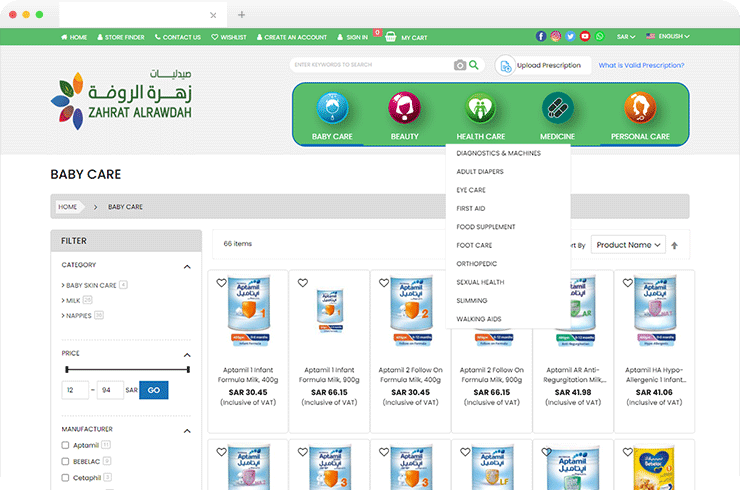Open What is Valid Prescription link
Image resolution: width=740 pixels, height=490 pixels.
pos(641,65)
